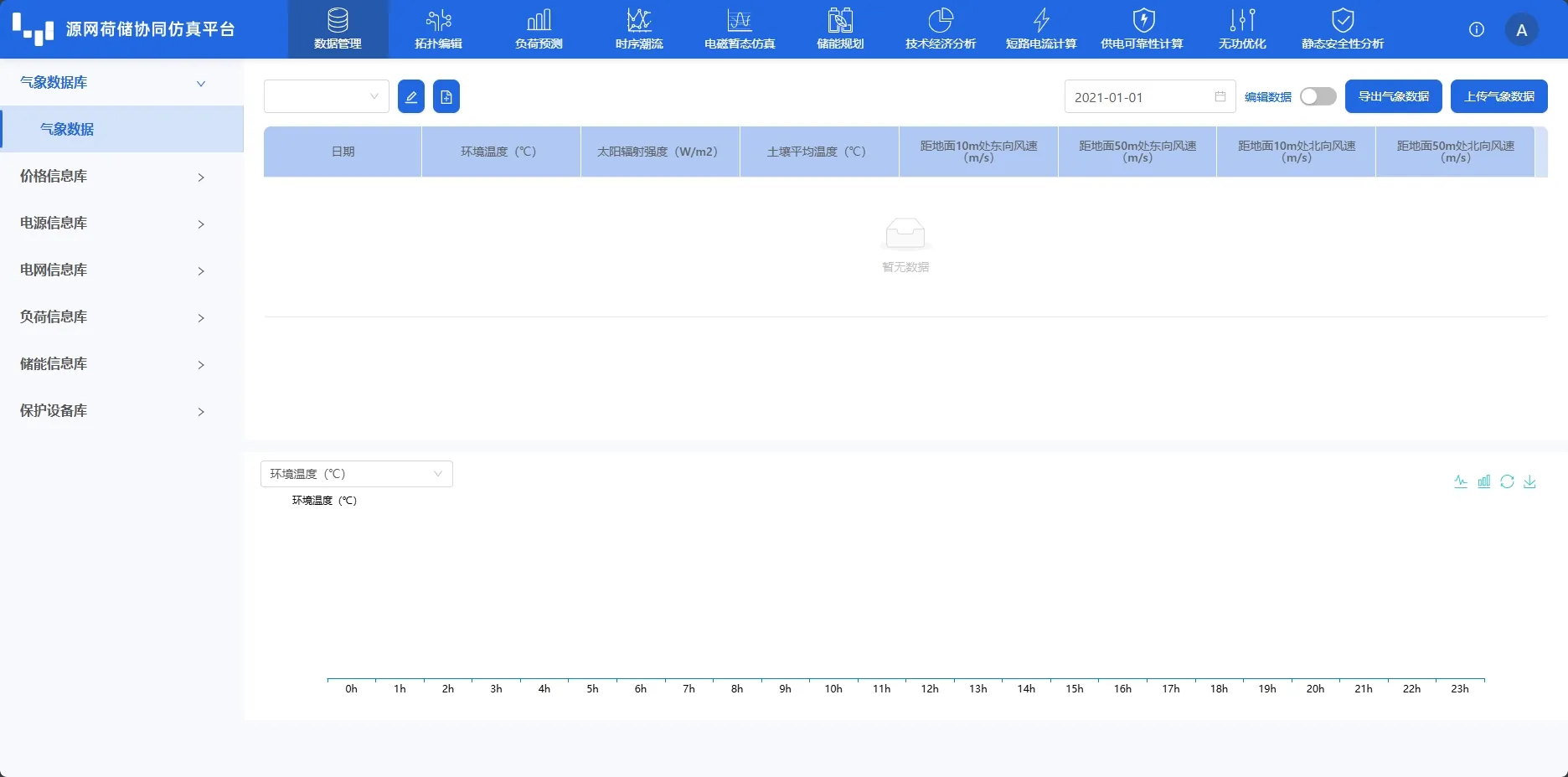Select the 气象数据 sidebar item
This screenshot has height=777, width=1568.
click(122, 129)
